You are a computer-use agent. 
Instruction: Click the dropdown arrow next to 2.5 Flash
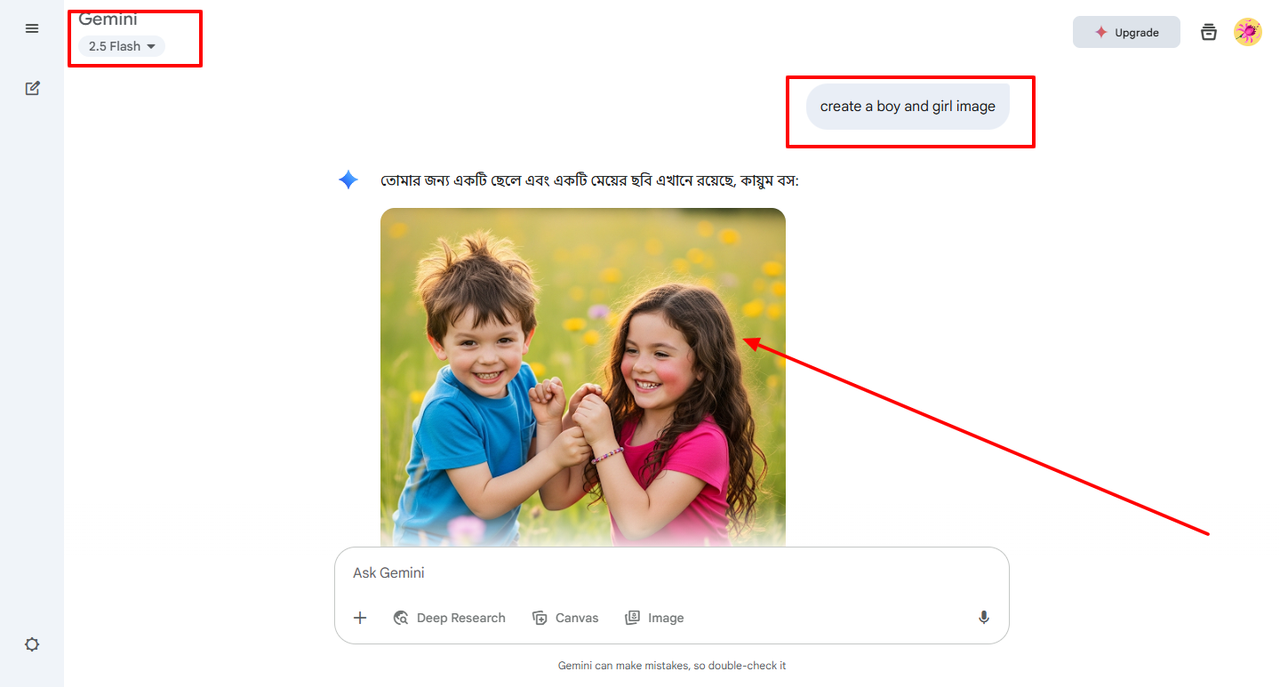[x=151, y=47]
